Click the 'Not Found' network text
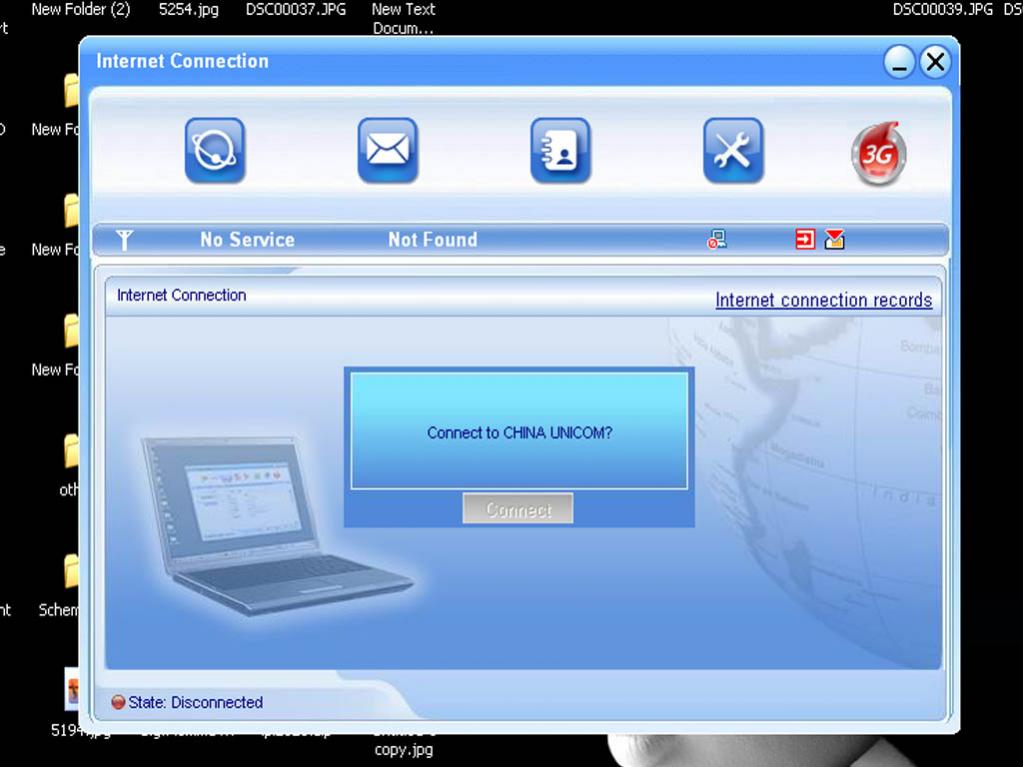Screen dimensions: 1023x767 (433, 240)
